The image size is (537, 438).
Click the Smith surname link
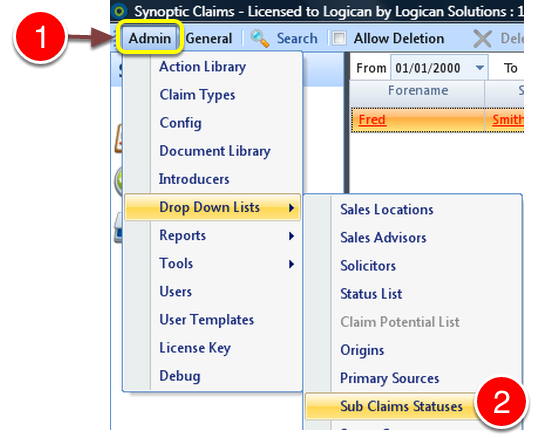click(x=508, y=120)
